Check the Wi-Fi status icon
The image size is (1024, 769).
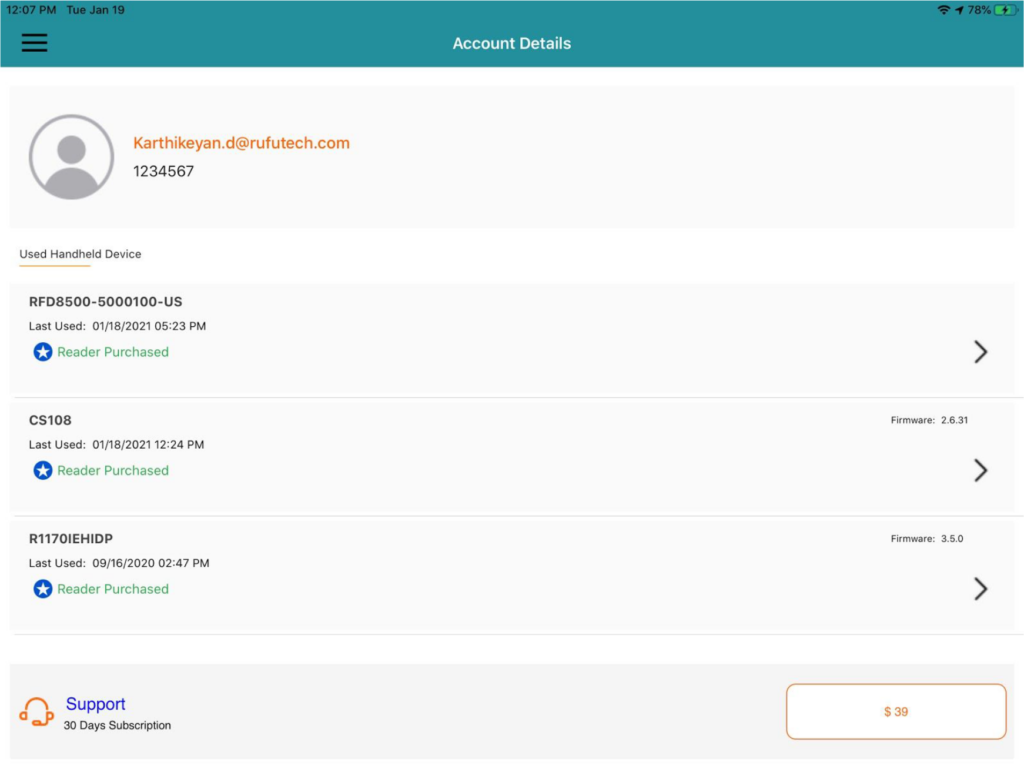(x=943, y=10)
